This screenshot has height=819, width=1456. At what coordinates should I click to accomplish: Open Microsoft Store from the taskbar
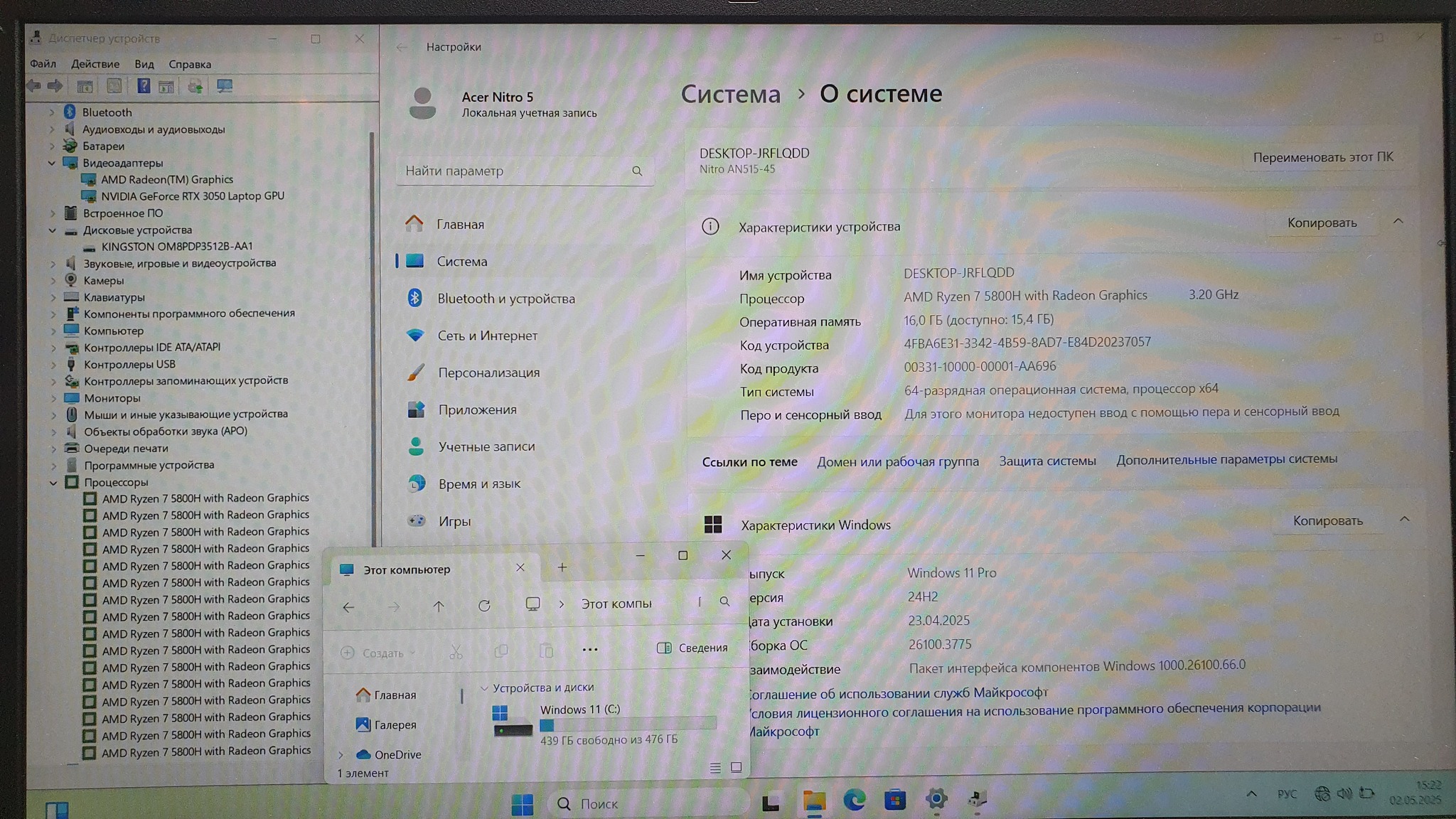[x=894, y=801]
